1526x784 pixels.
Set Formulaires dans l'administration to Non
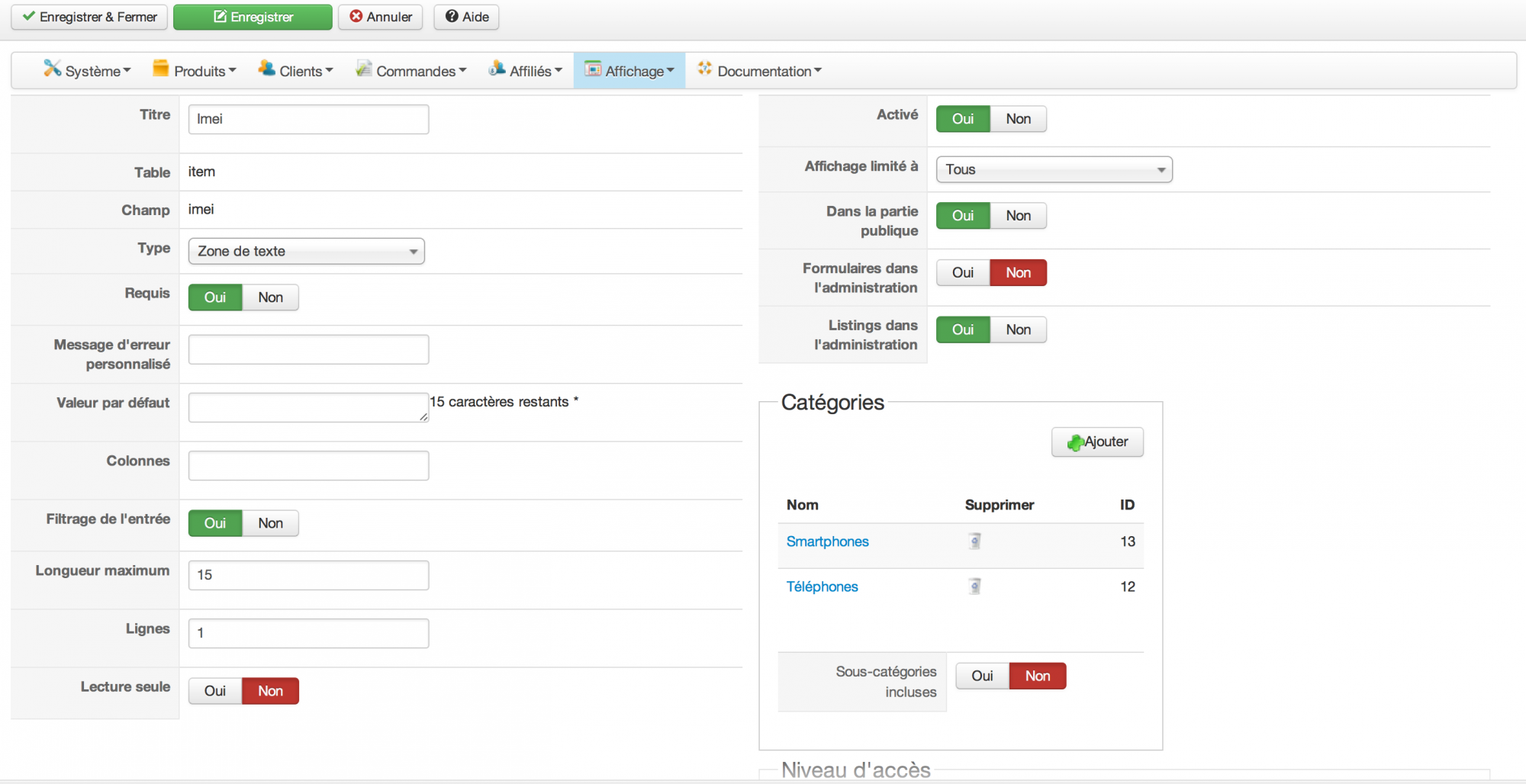click(x=1019, y=273)
